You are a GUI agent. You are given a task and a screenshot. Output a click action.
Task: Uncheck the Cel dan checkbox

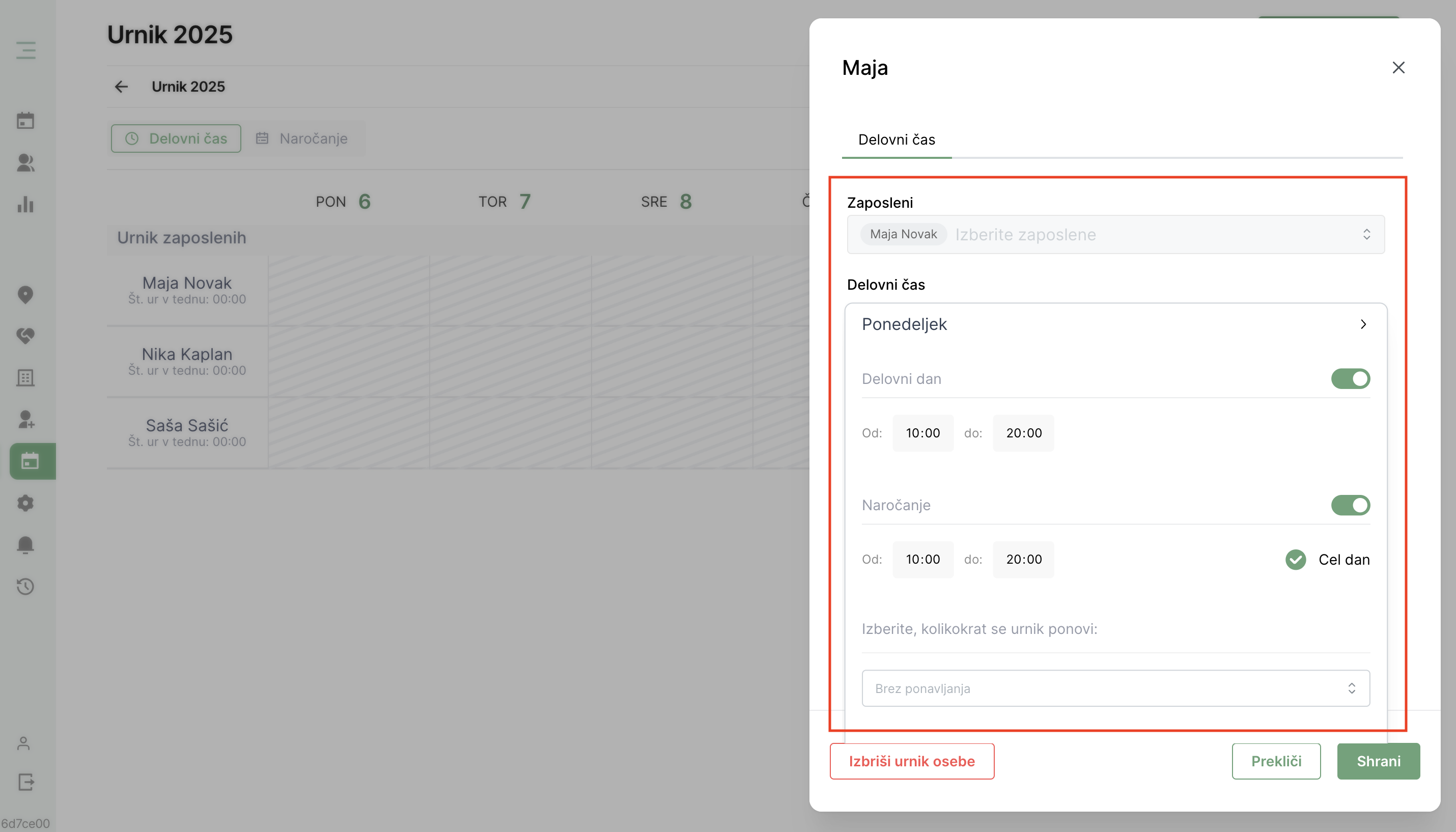pyautogui.click(x=1296, y=560)
